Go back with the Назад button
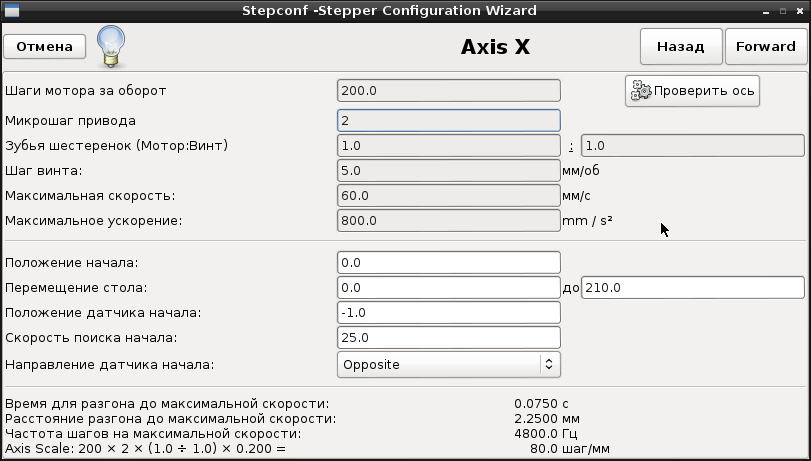This screenshot has height=461, width=811. click(680, 46)
